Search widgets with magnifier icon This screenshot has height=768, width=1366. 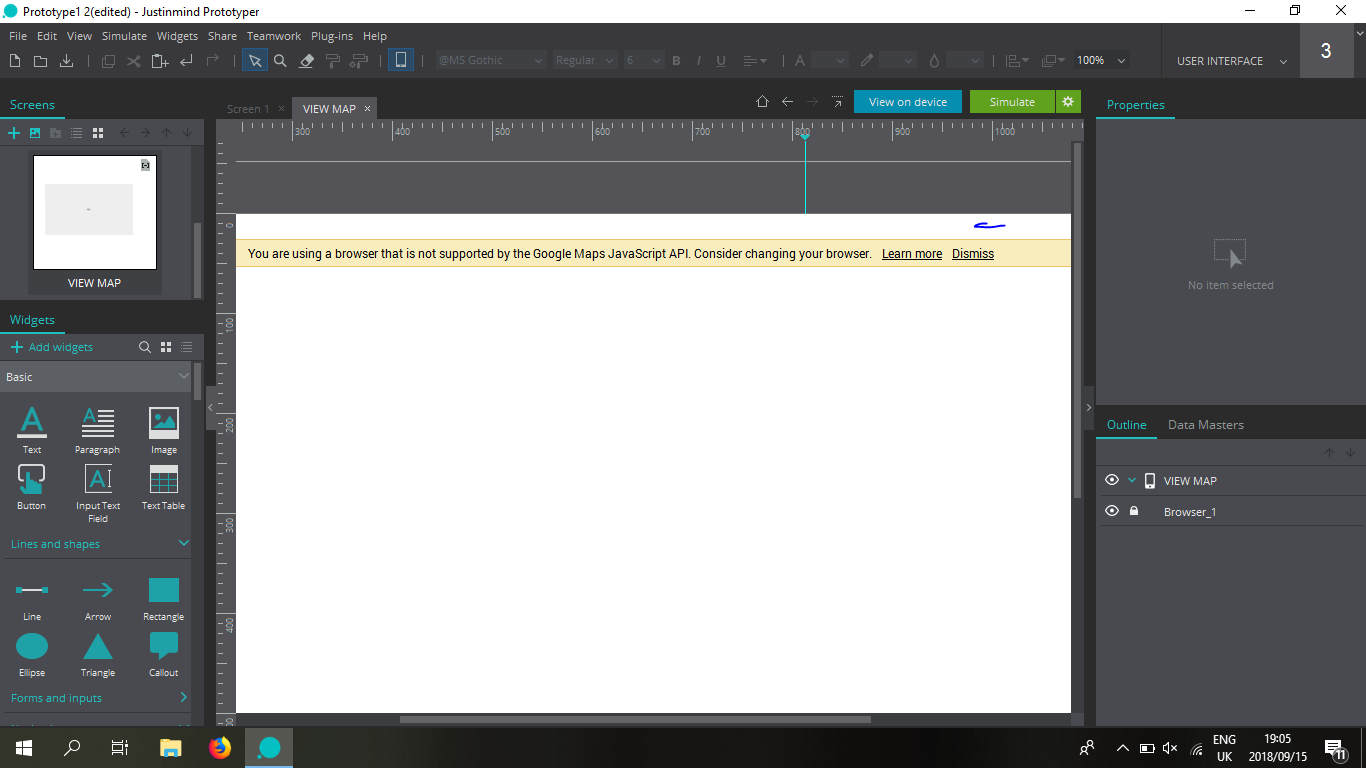coord(145,347)
